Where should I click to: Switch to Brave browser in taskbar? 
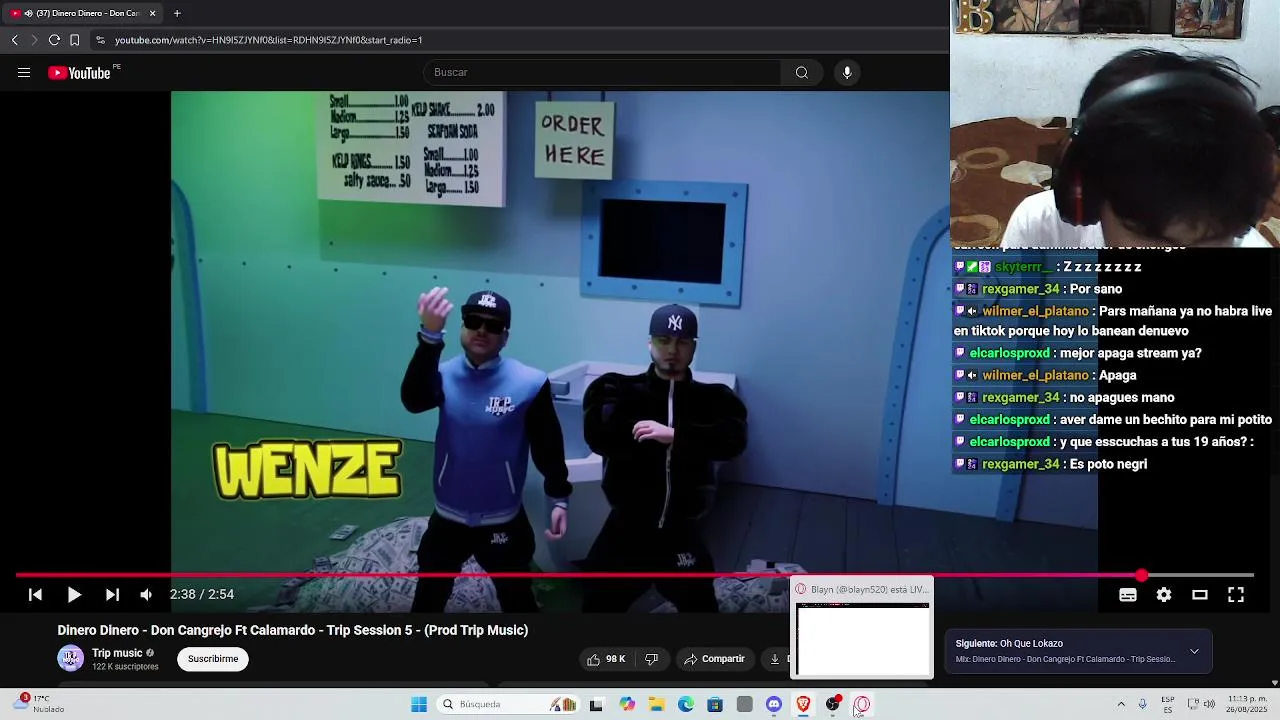(x=803, y=704)
